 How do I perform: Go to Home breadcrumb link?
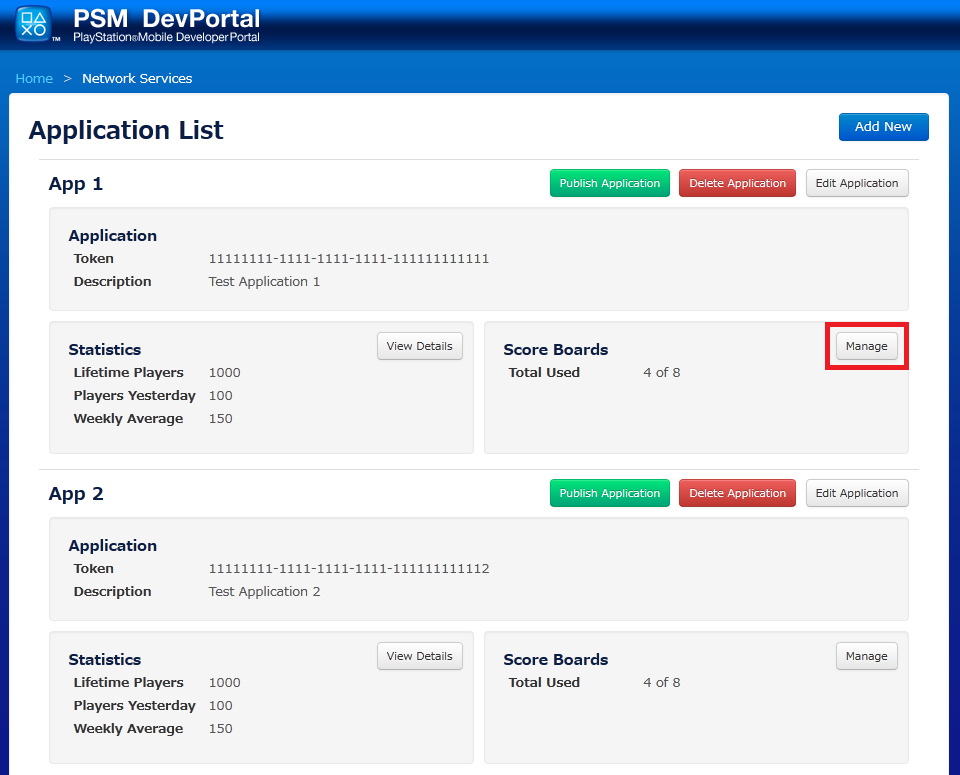click(34, 78)
